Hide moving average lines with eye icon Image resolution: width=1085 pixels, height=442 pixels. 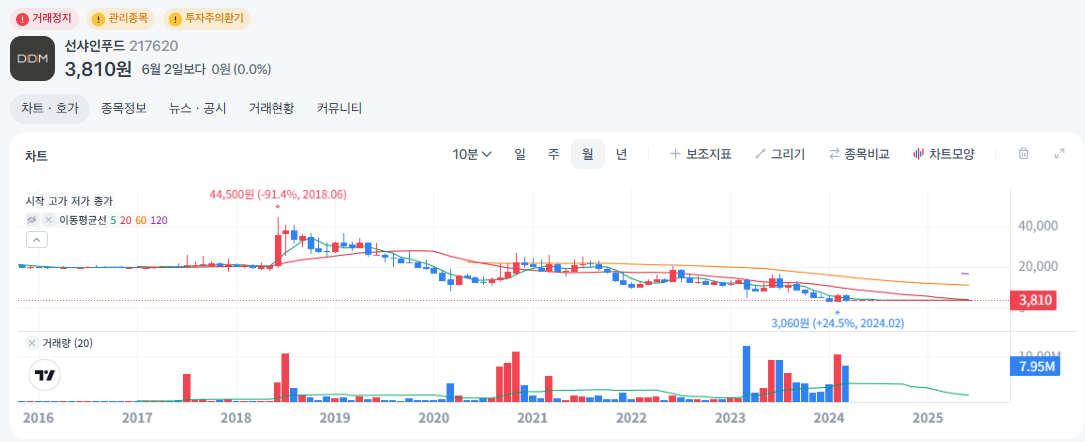point(32,220)
